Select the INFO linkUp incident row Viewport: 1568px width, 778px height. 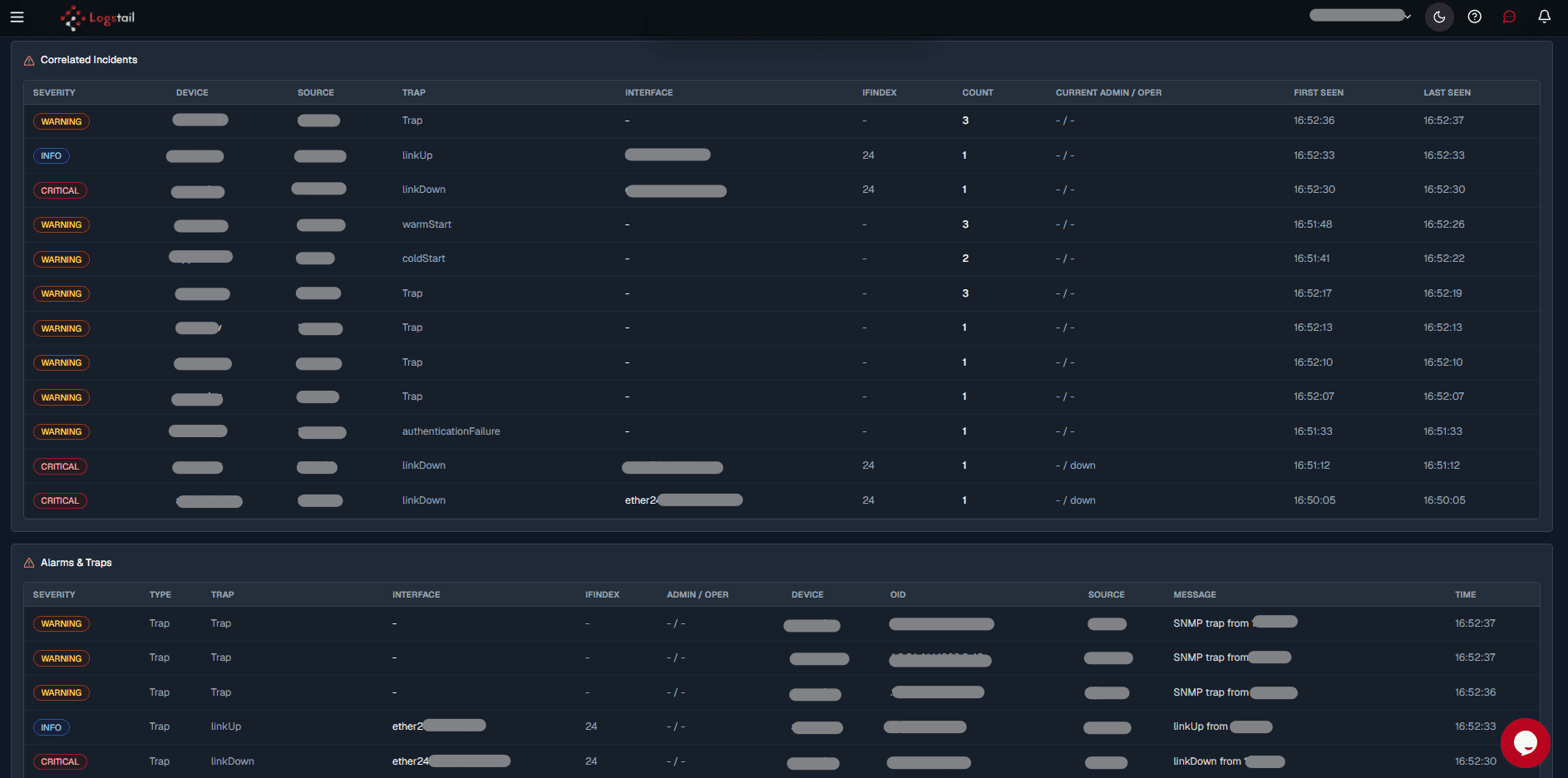[782, 155]
